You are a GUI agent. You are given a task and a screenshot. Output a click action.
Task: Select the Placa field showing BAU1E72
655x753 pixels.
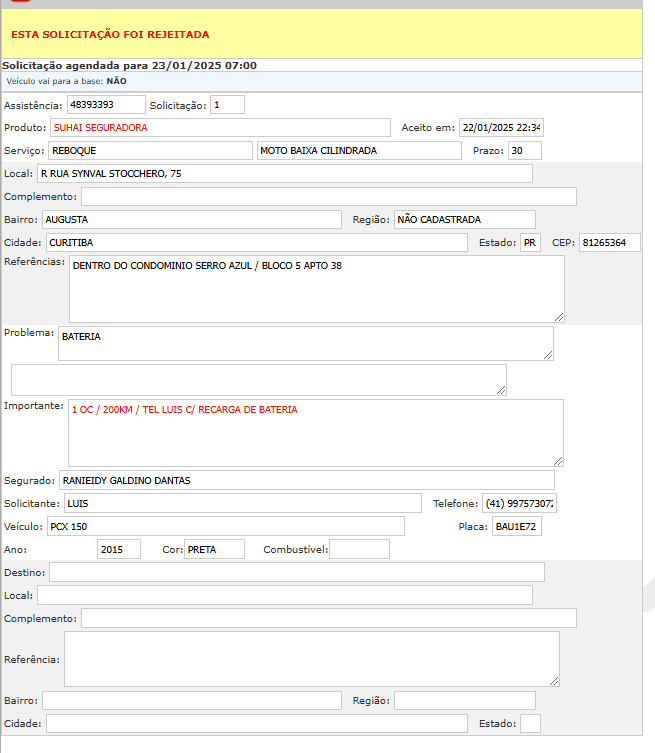(517, 527)
